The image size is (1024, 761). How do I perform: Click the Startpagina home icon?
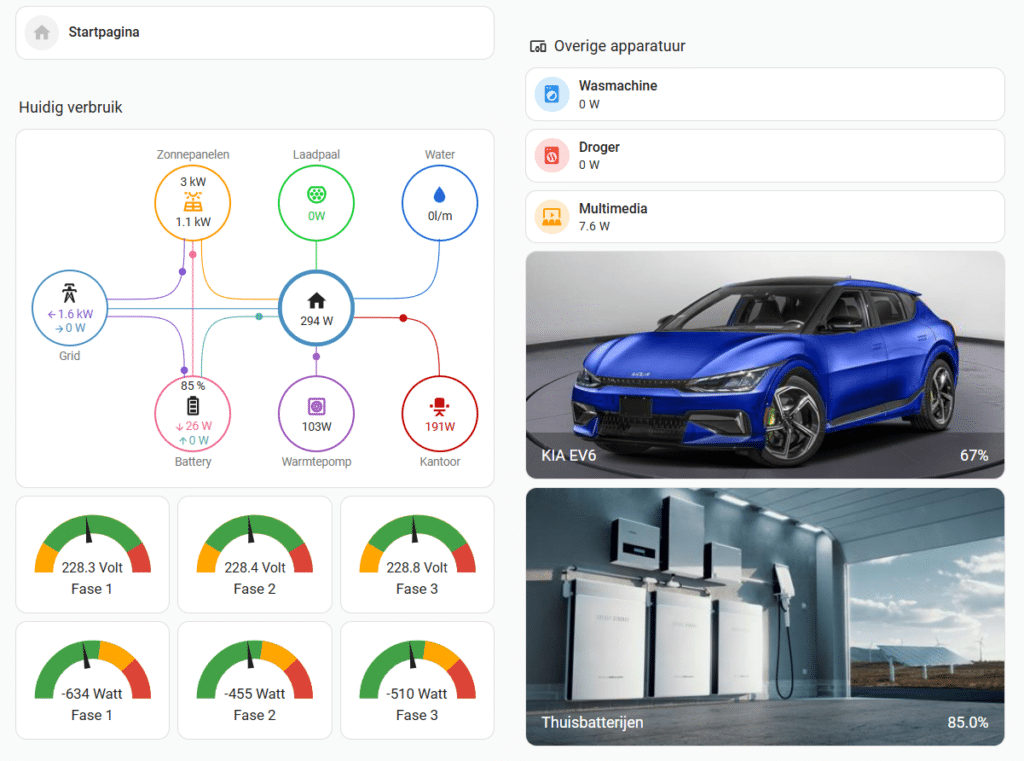tap(42, 33)
